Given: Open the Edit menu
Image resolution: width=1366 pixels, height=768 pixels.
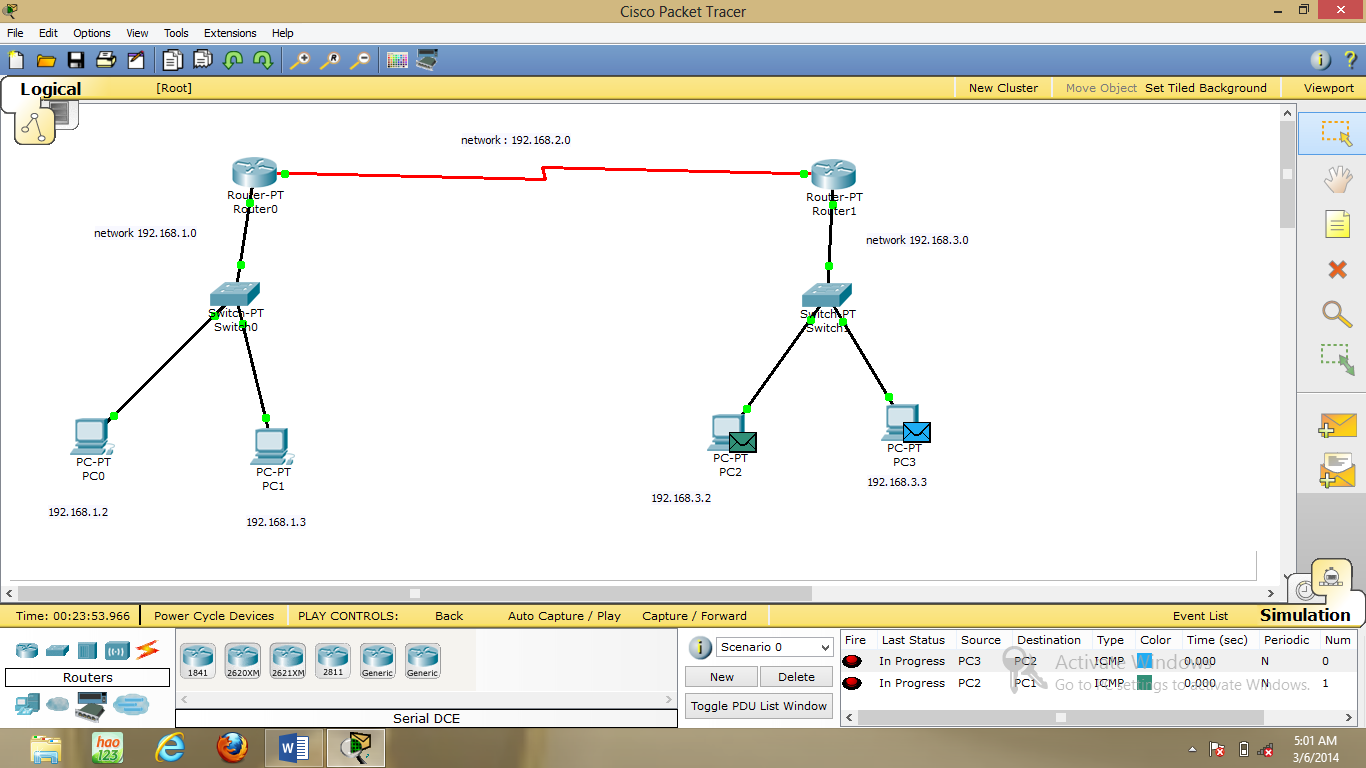Looking at the screenshot, I should (48, 33).
